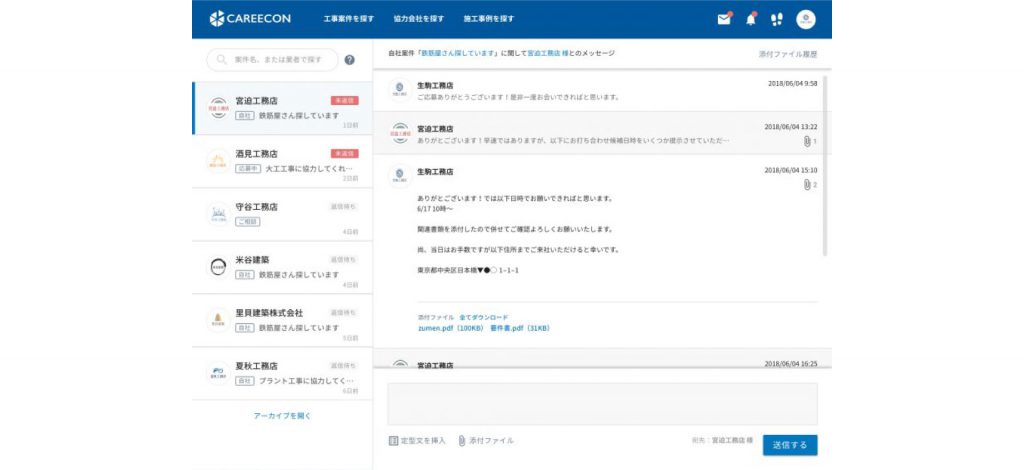Click 生駒工務店 avatar on 9:58 message
The width and height of the screenshot is (1024, 470).
(x=400, y=90)
